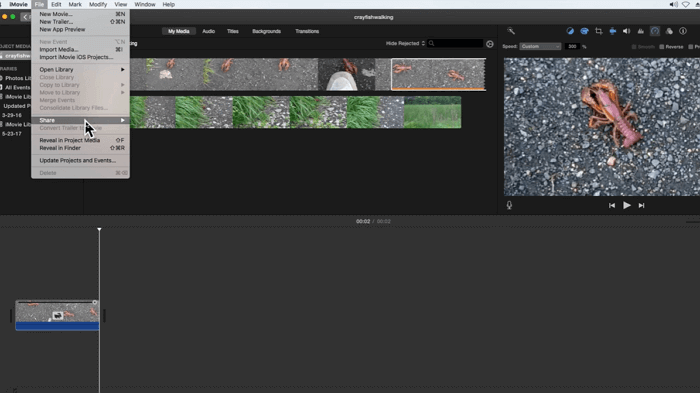Screen dimensions: 700x393
Task: Select the shoe and crayfish clip thumbnail
Action: pyautogui.click(x=346, y=74)
